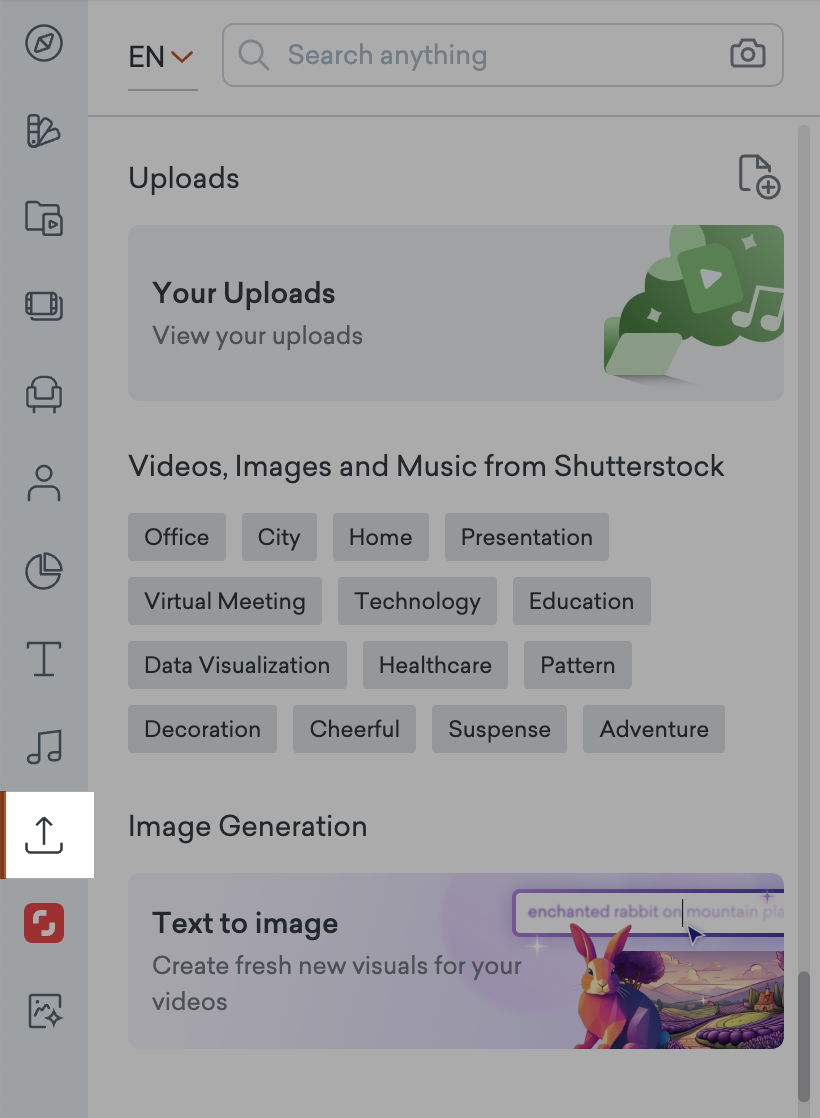
Task: Open the Charts pie icon panel
Action: [43, 571]
